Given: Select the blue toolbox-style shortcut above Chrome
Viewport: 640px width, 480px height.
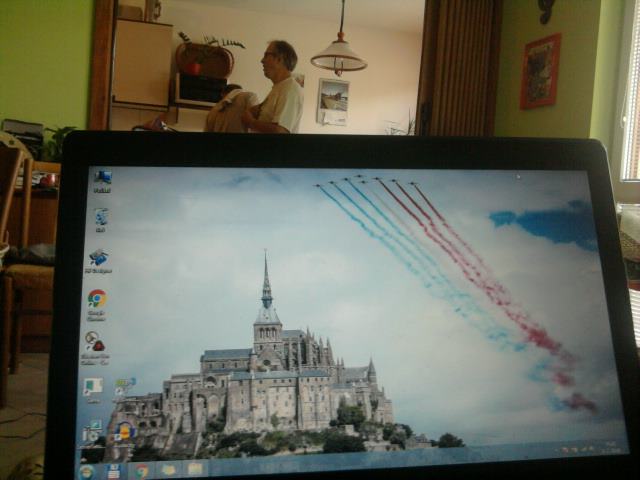Looking at the screenshot, I should [x=98, y=261].
